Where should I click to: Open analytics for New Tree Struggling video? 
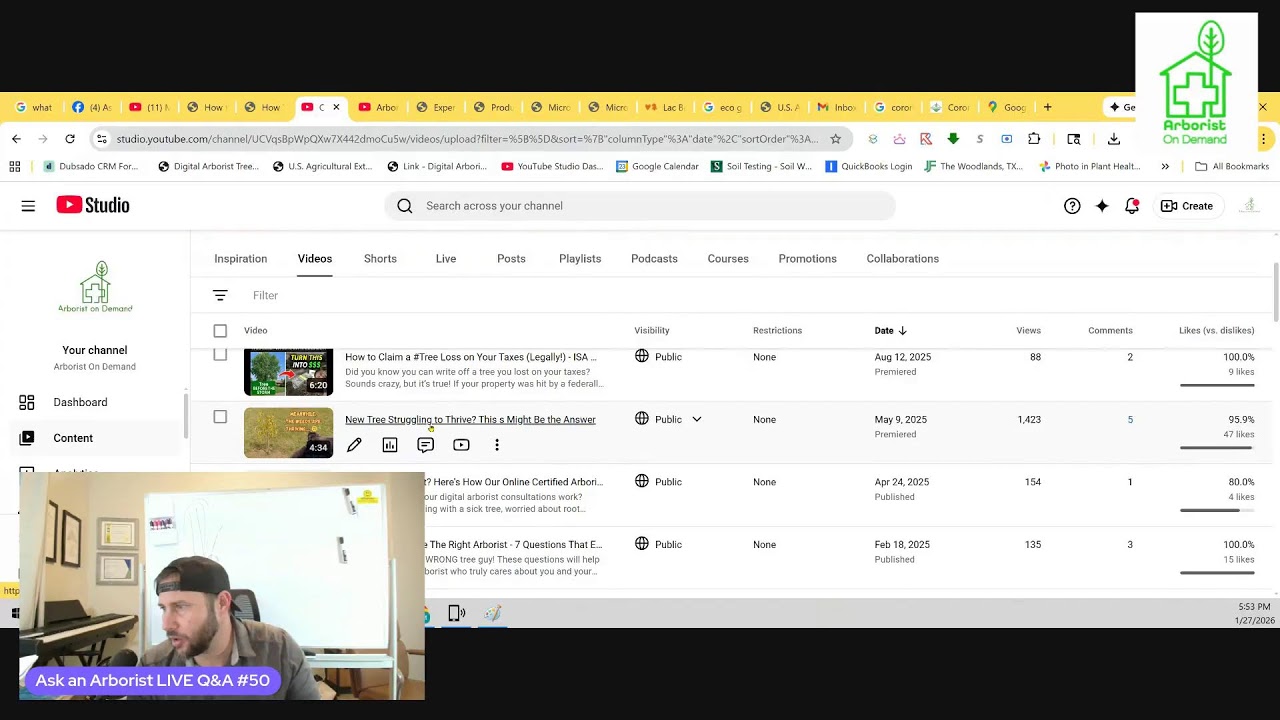390,445
